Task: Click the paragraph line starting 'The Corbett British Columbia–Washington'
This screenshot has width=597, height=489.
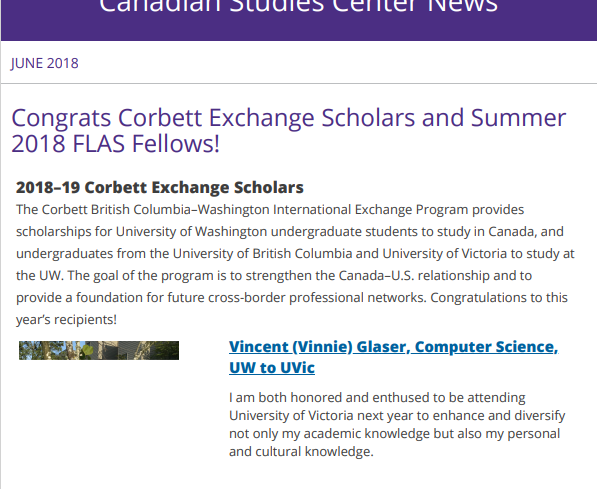Action: point(270,210)
